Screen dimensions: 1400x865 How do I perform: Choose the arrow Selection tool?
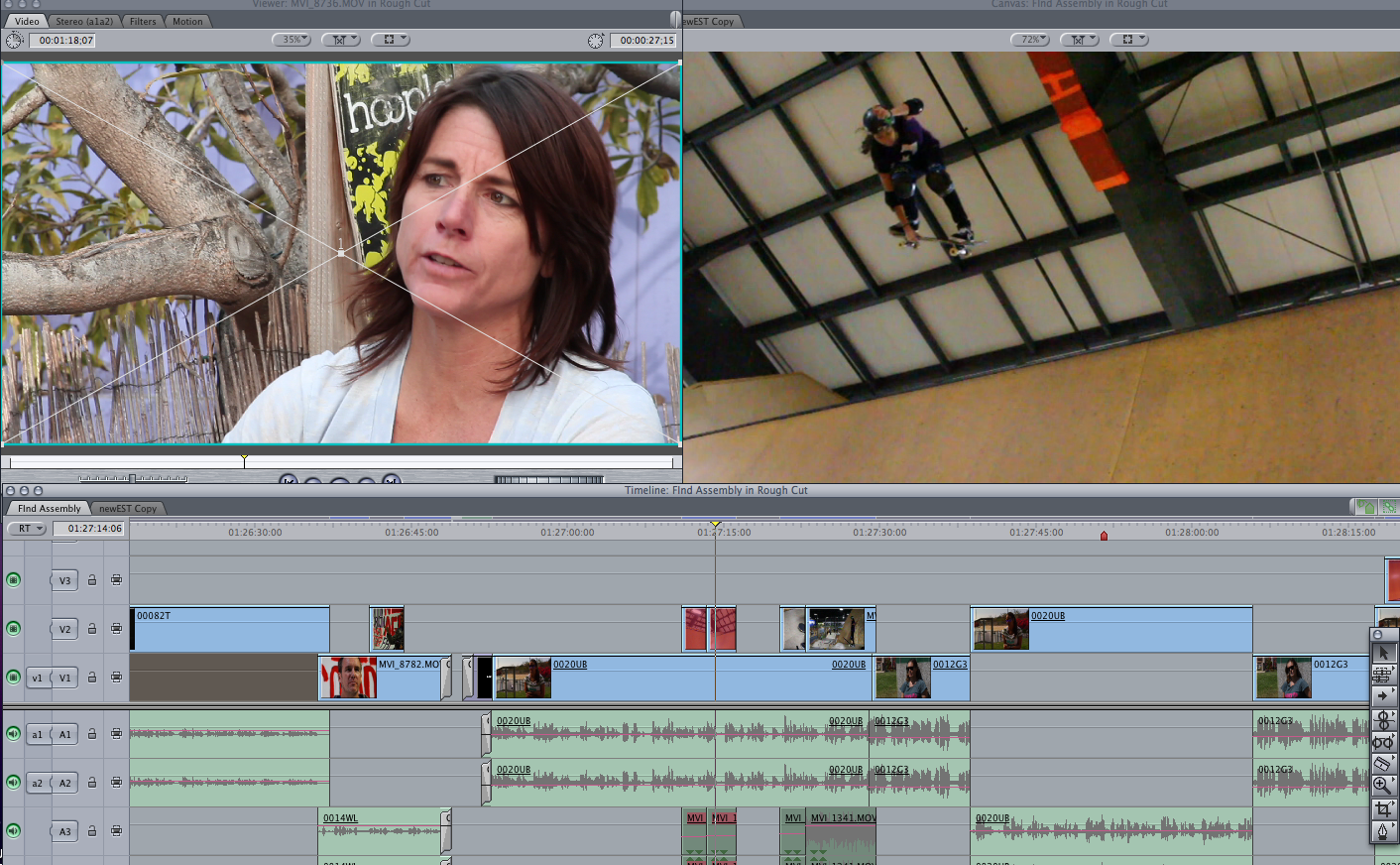tap(1383, 653)
